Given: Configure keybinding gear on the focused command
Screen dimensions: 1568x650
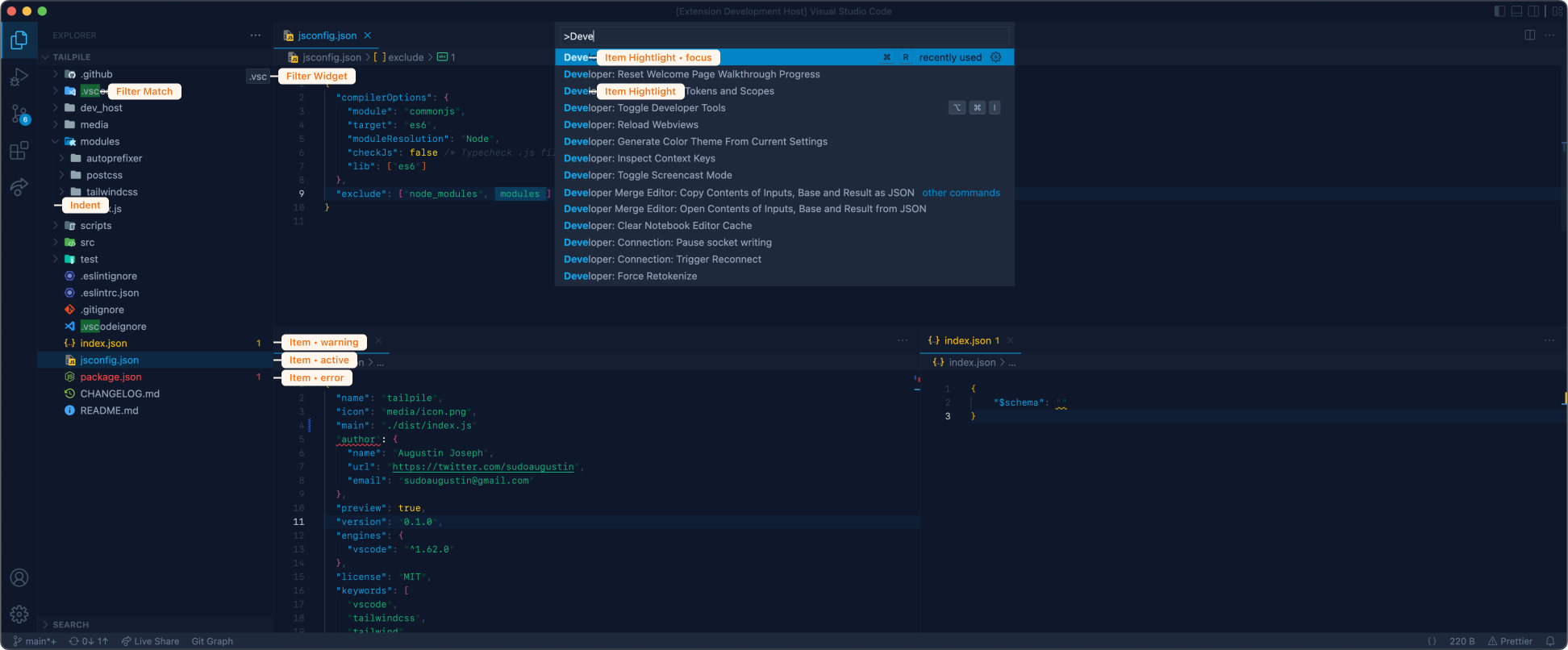Looking at the screenshot, I should tap(996, 57).
